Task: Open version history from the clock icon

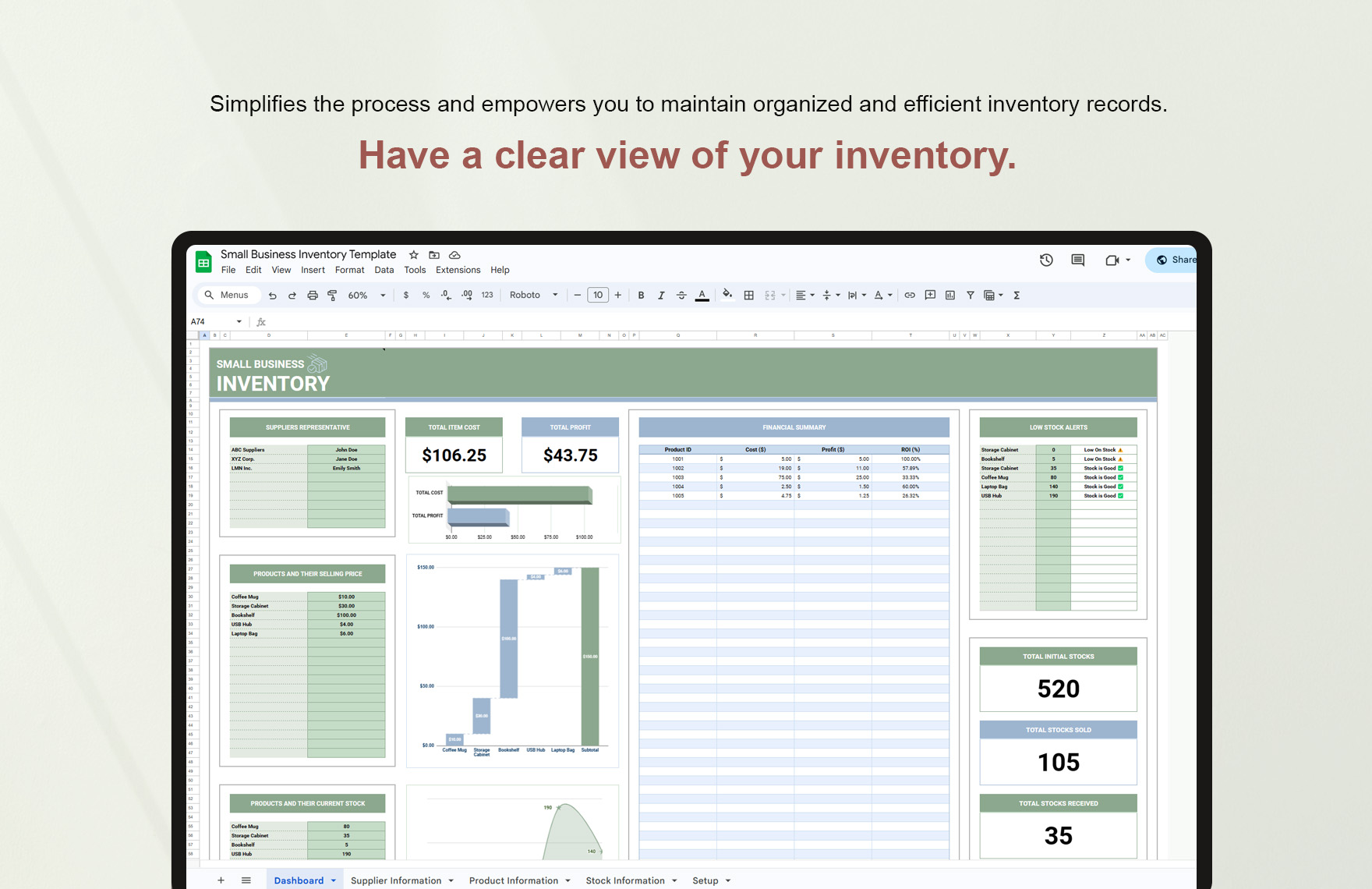Action: point(1045,260)
